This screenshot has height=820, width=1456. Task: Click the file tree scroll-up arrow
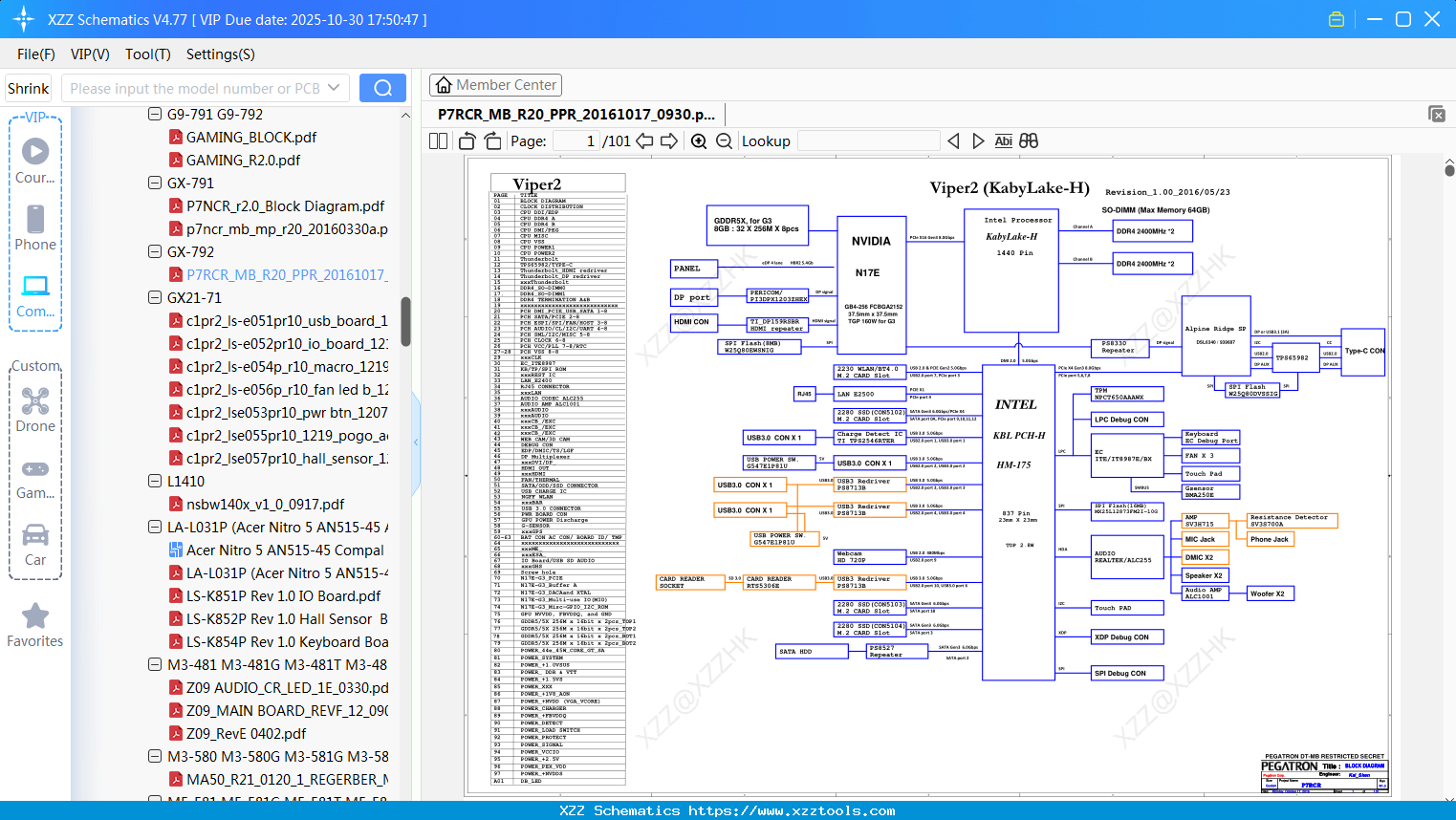pos(405,115)
